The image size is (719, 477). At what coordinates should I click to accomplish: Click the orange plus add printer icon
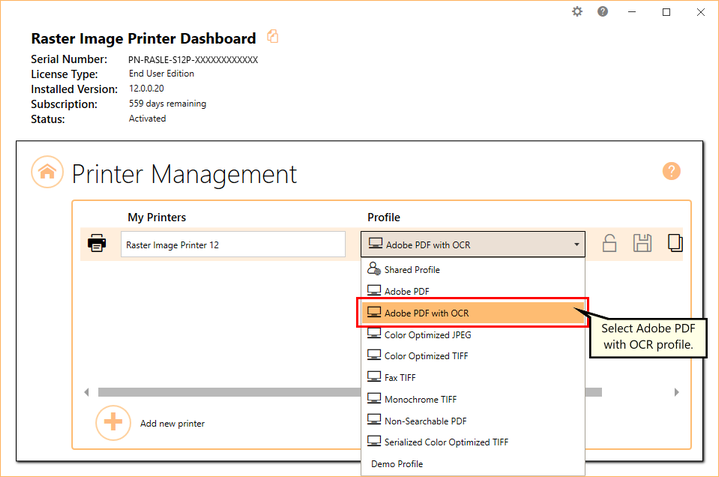(113, 422)
